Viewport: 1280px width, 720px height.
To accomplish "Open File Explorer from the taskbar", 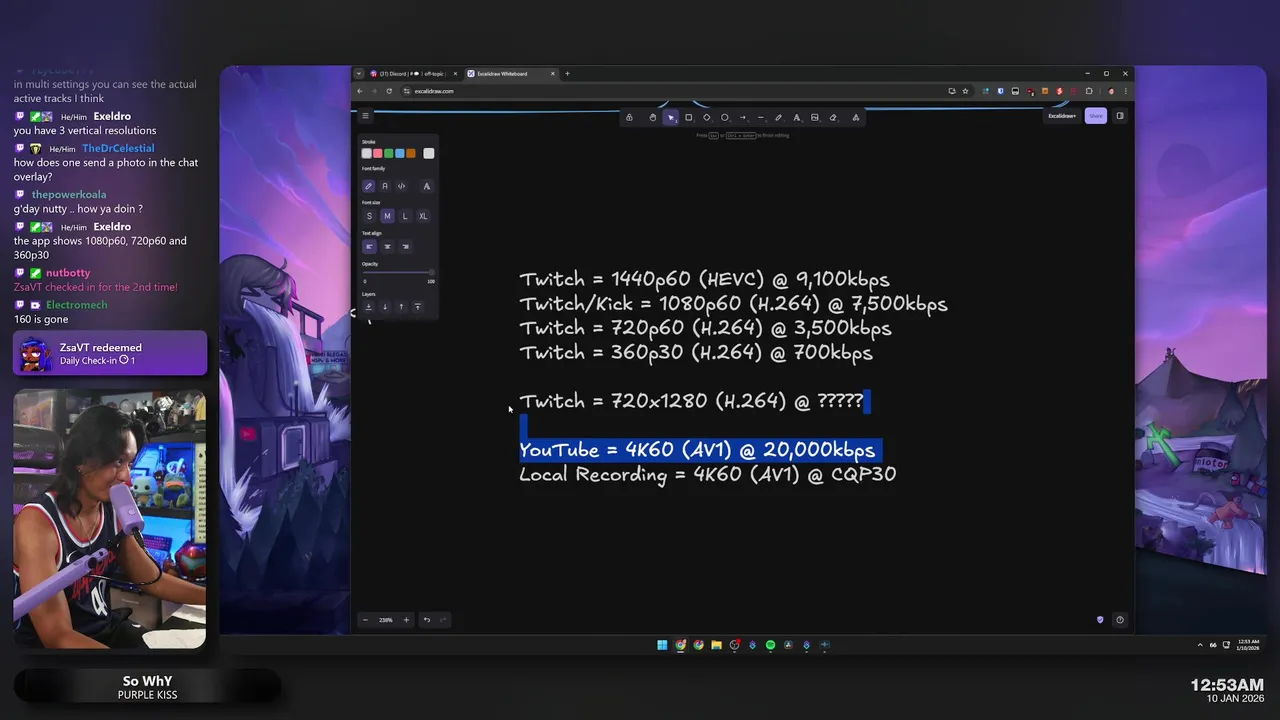I will coord(716,645).
